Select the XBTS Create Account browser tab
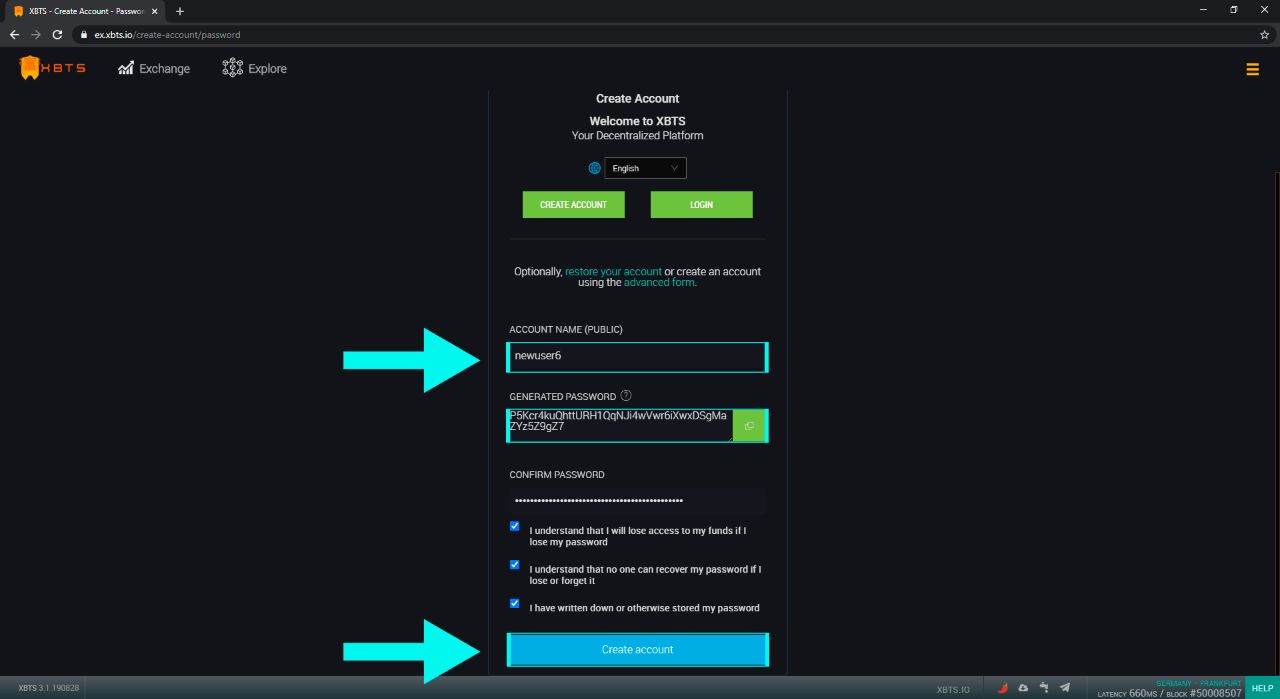The height and width of the screenshot is (699, 1280). pyautogui.click(x=86, y=11)
